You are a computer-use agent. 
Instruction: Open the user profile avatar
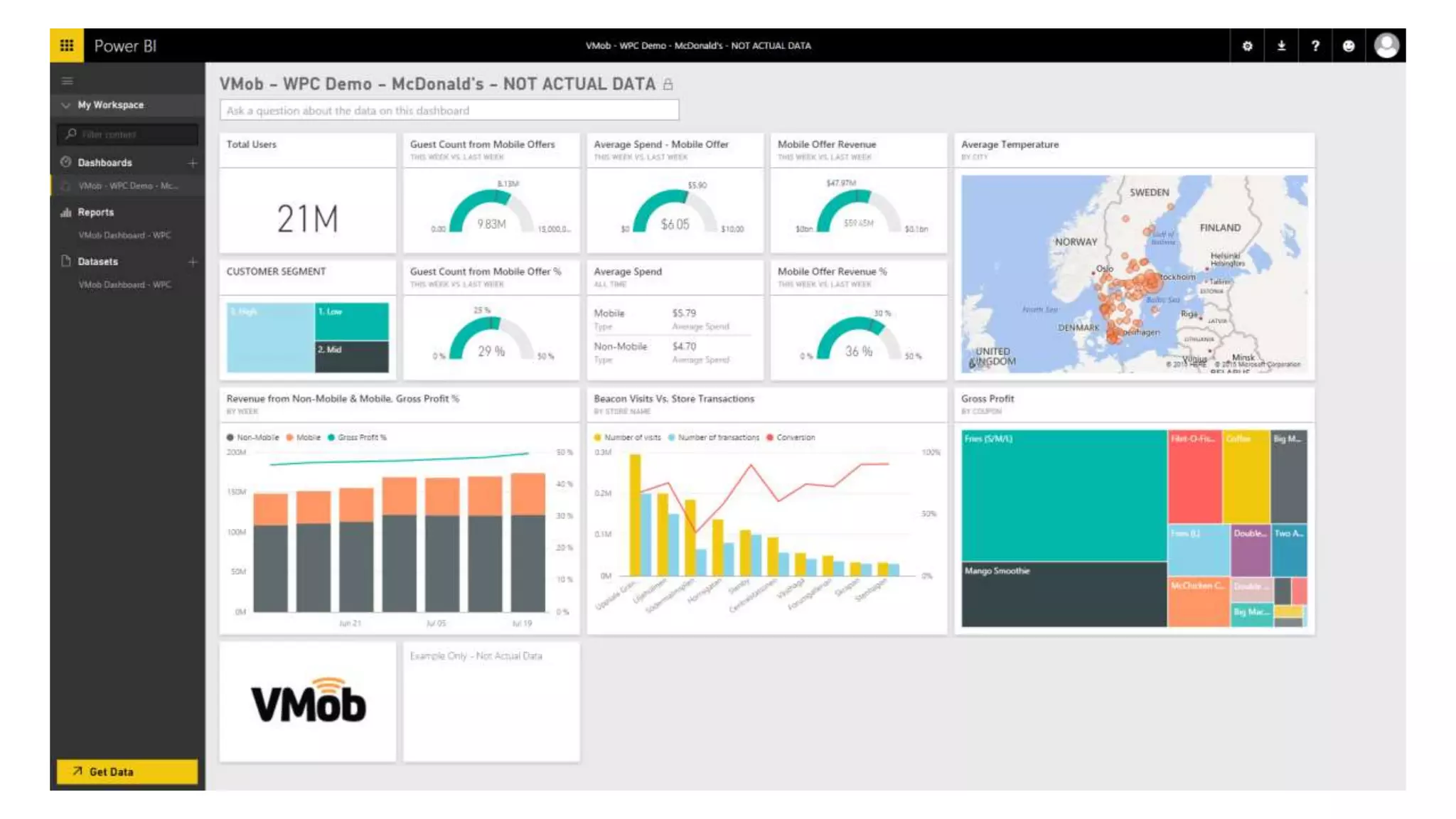pyautogui.click(x=1386, y=46)
